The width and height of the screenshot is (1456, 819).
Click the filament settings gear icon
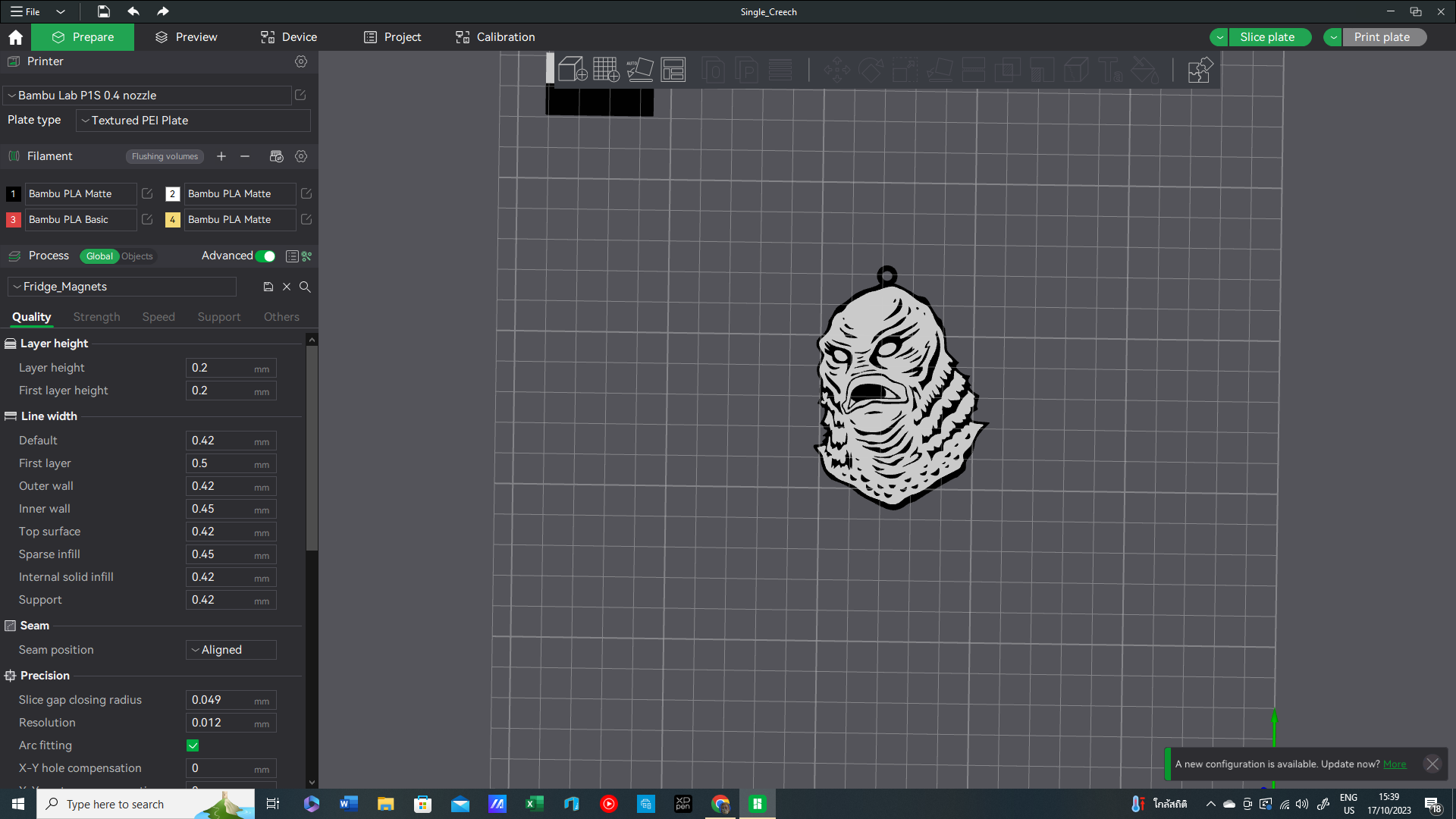click(x=301, y=156)
